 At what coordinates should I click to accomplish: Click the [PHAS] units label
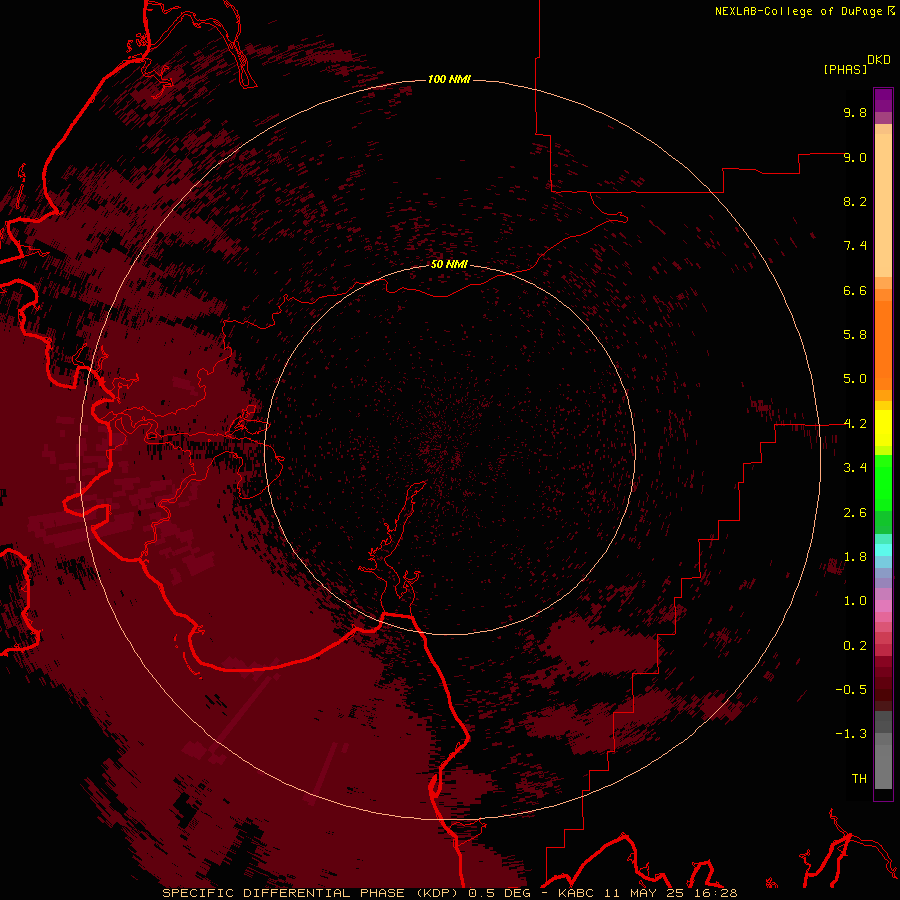tap(845, 69)
